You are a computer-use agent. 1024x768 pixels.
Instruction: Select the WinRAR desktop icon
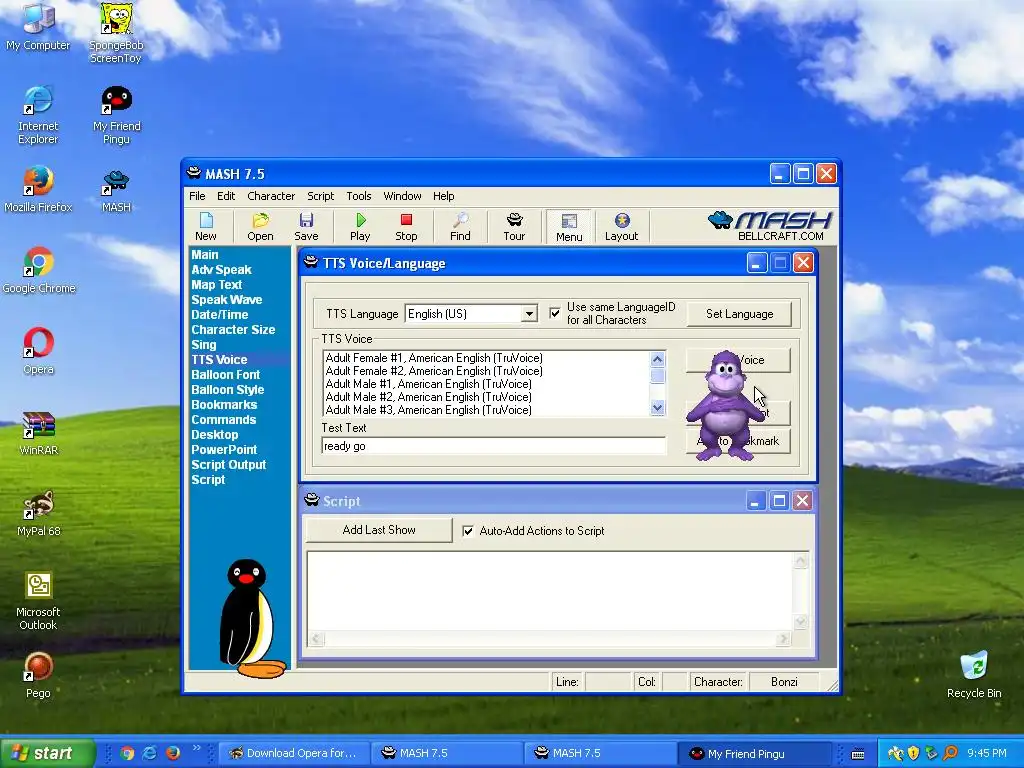(x=39, y=432)
